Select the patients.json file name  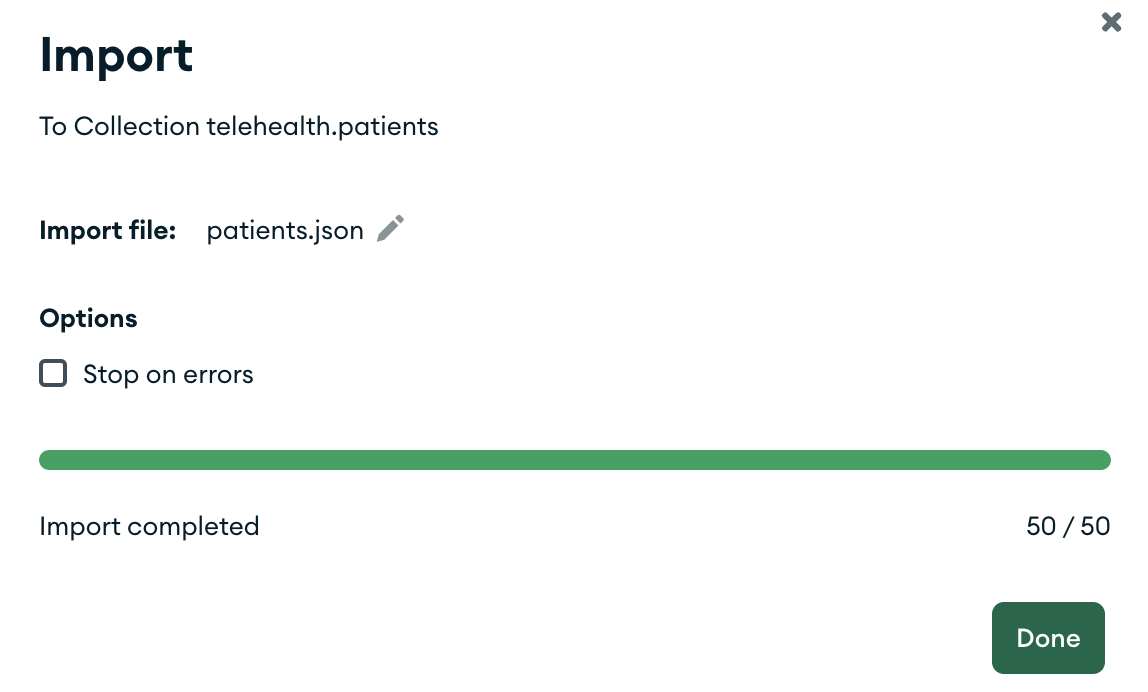pos(284,229)
